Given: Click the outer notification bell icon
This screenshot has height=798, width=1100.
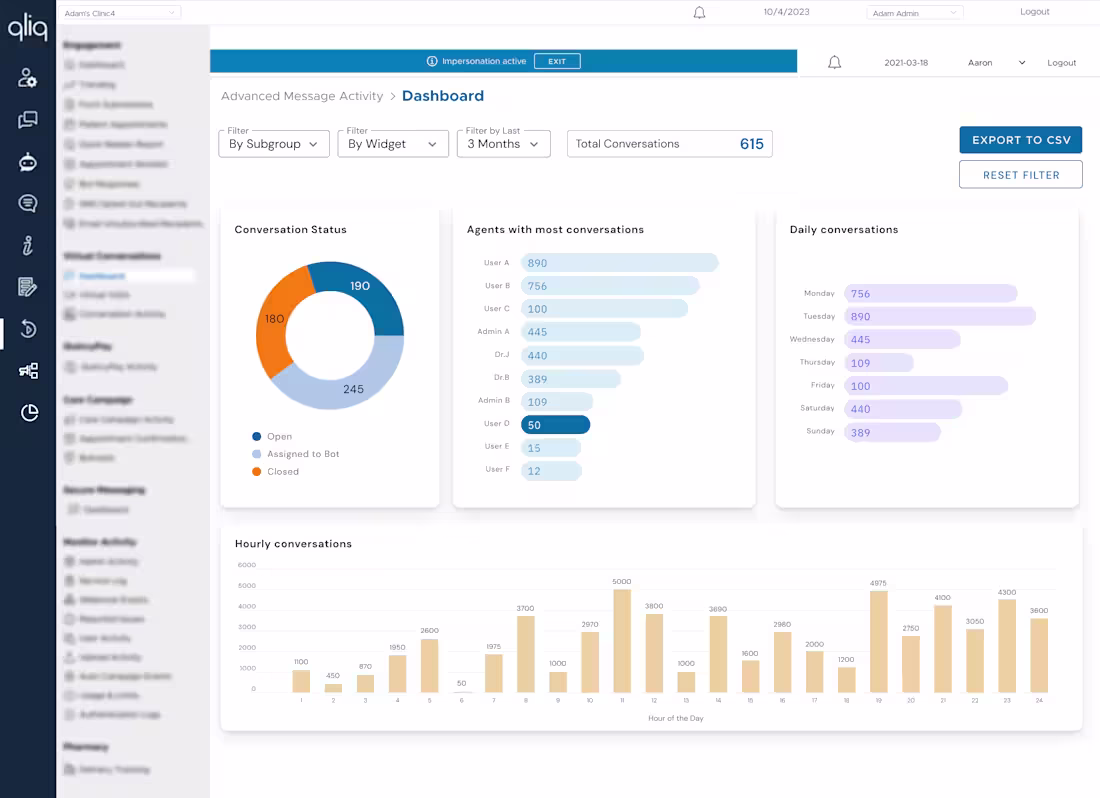Looking at the screenshot, I should [699, 13].
